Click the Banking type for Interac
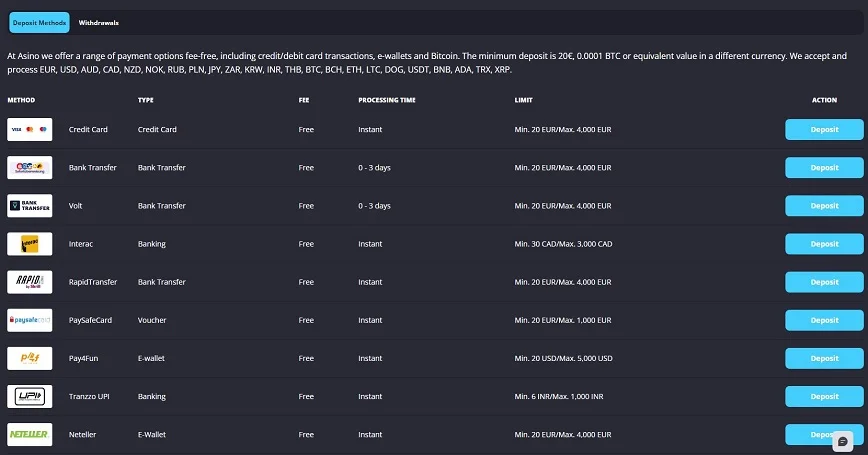Image resolution: width=868 pixels, height=455 pixels. point(152,244)
